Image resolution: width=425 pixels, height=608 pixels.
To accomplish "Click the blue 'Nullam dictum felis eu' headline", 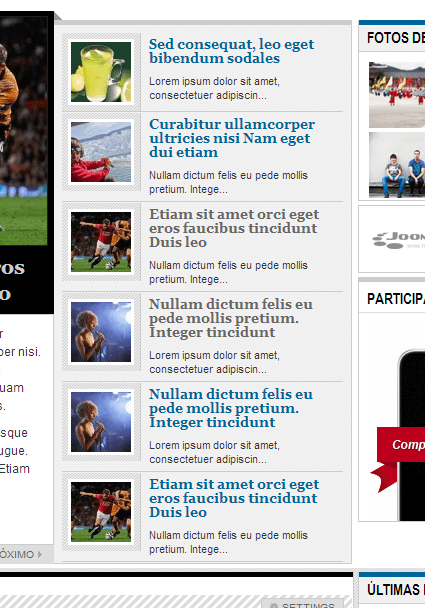I will click(231, 408).
